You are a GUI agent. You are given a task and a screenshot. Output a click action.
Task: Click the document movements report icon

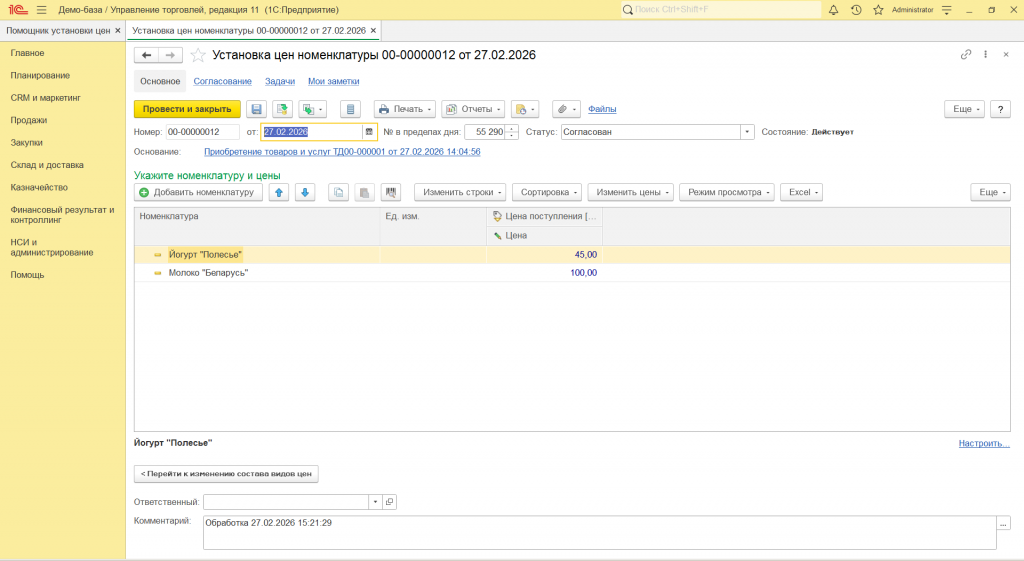(x=350, y=109)
